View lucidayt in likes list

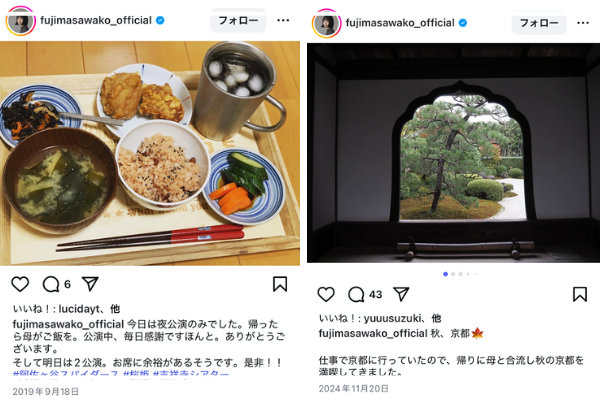79,309
